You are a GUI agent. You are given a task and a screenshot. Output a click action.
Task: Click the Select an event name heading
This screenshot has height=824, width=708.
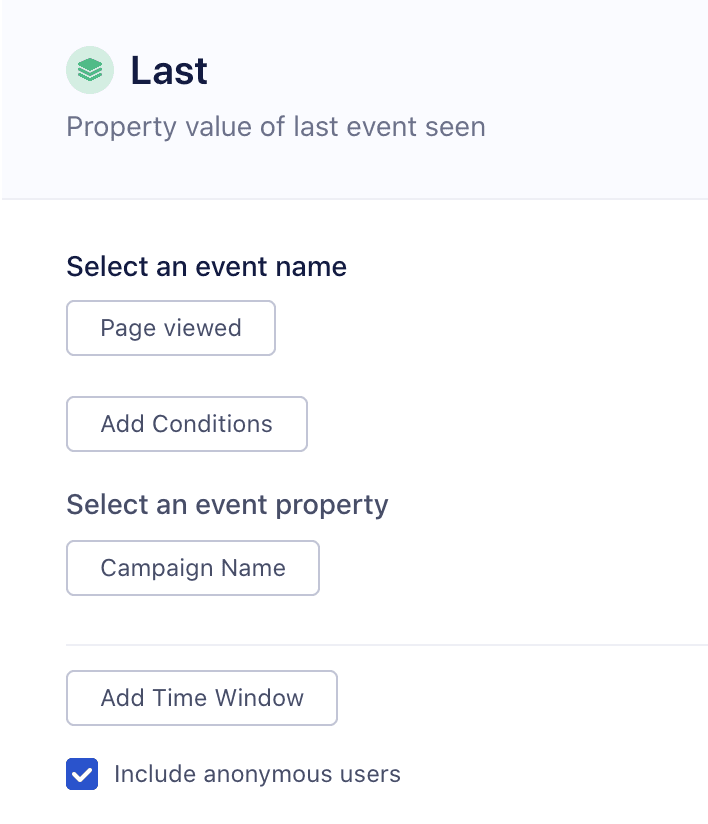[x=206, y=266]
